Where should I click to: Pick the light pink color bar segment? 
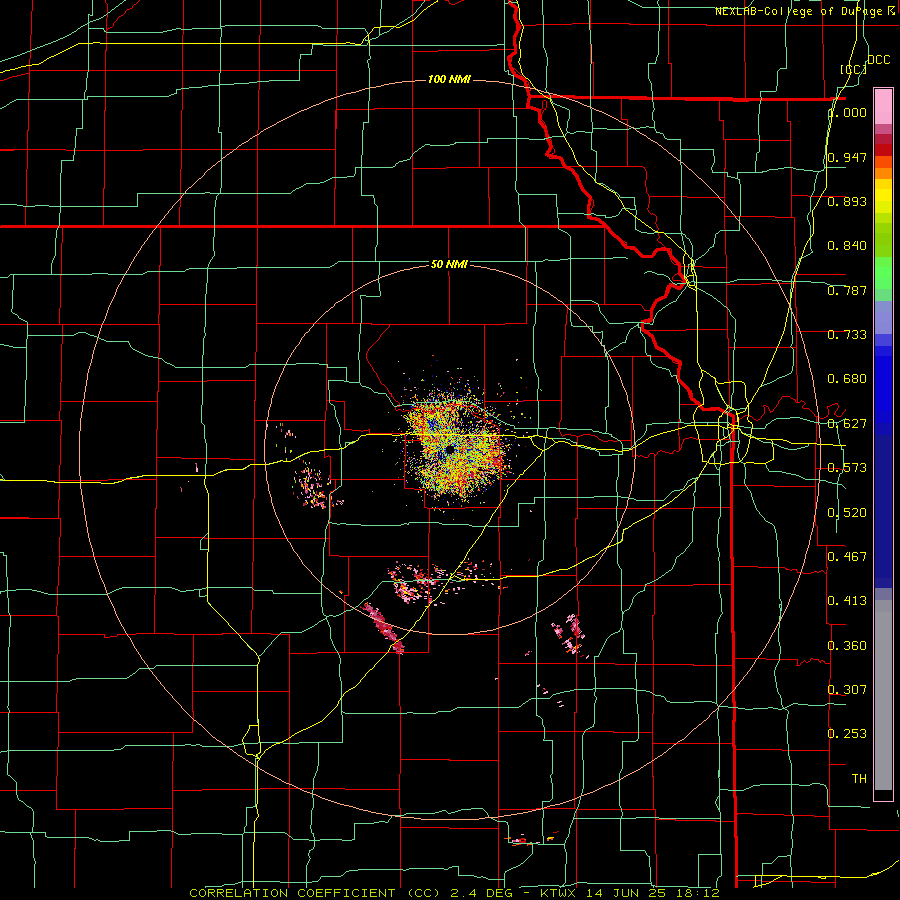point(883,106)
